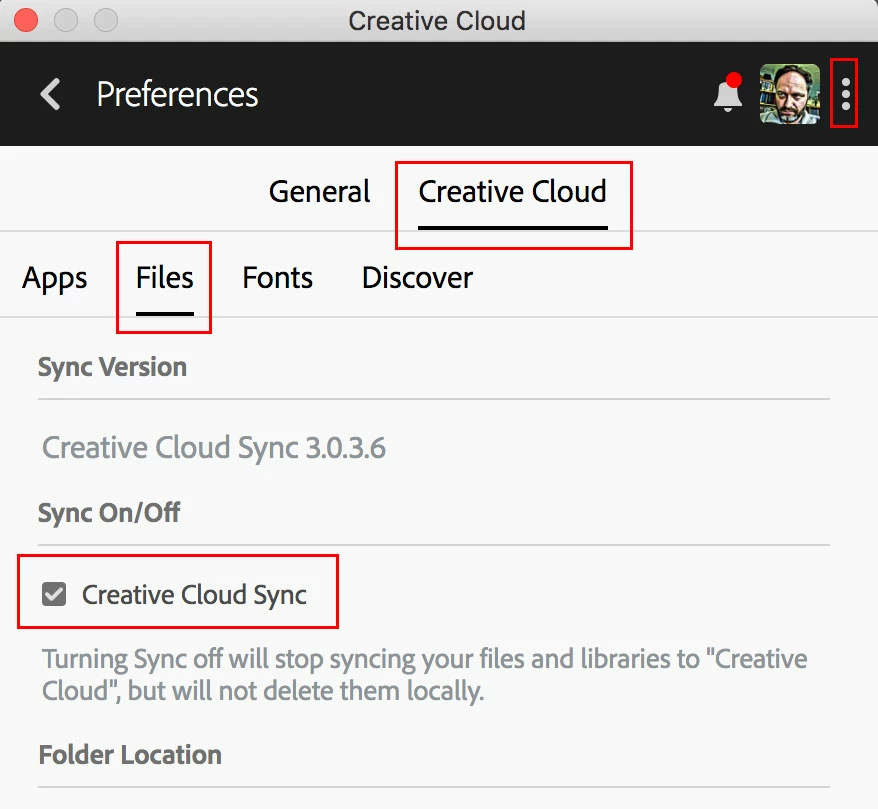Open the Files sub-tab
The image size is (878, 809).
pyautogui.click(x=165, y=278)
